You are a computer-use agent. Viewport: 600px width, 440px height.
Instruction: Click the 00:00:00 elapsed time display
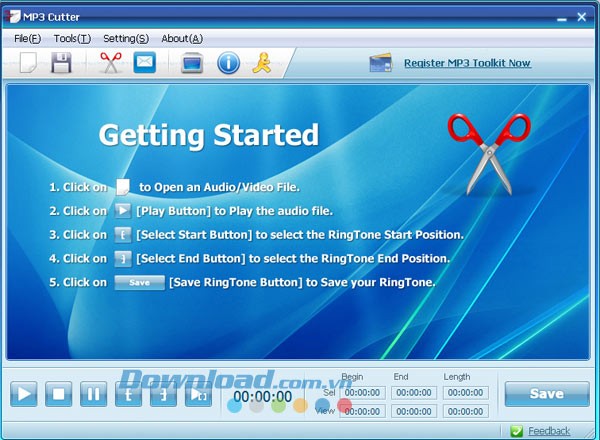(x=263, y=397)
